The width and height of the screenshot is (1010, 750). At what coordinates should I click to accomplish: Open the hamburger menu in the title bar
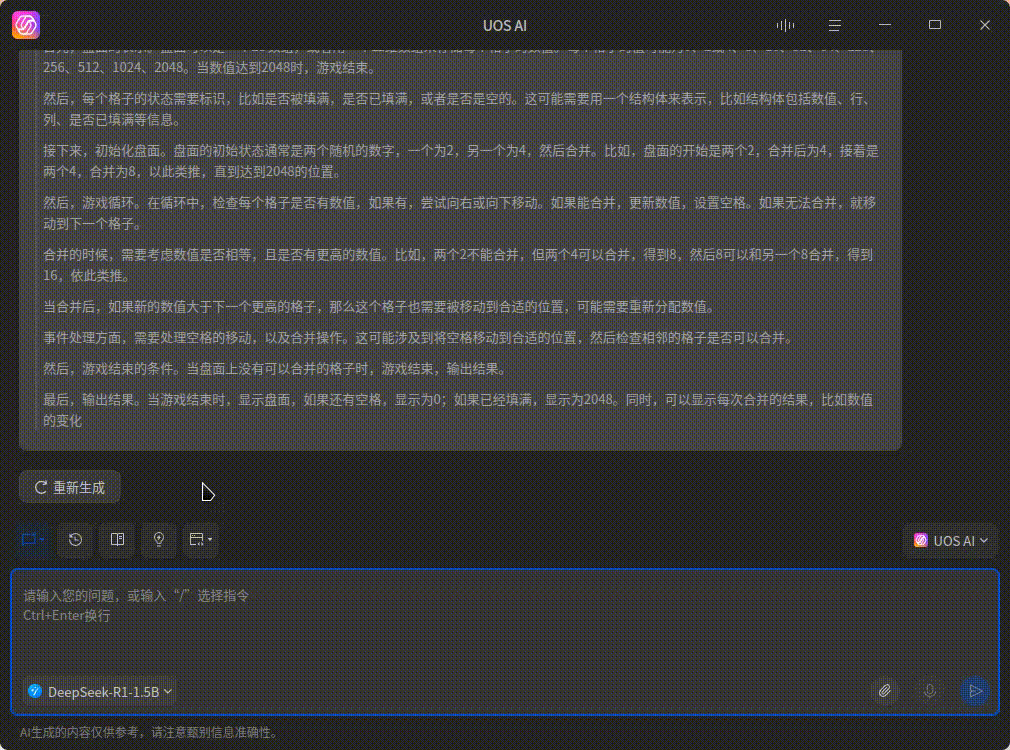(834, 25)
